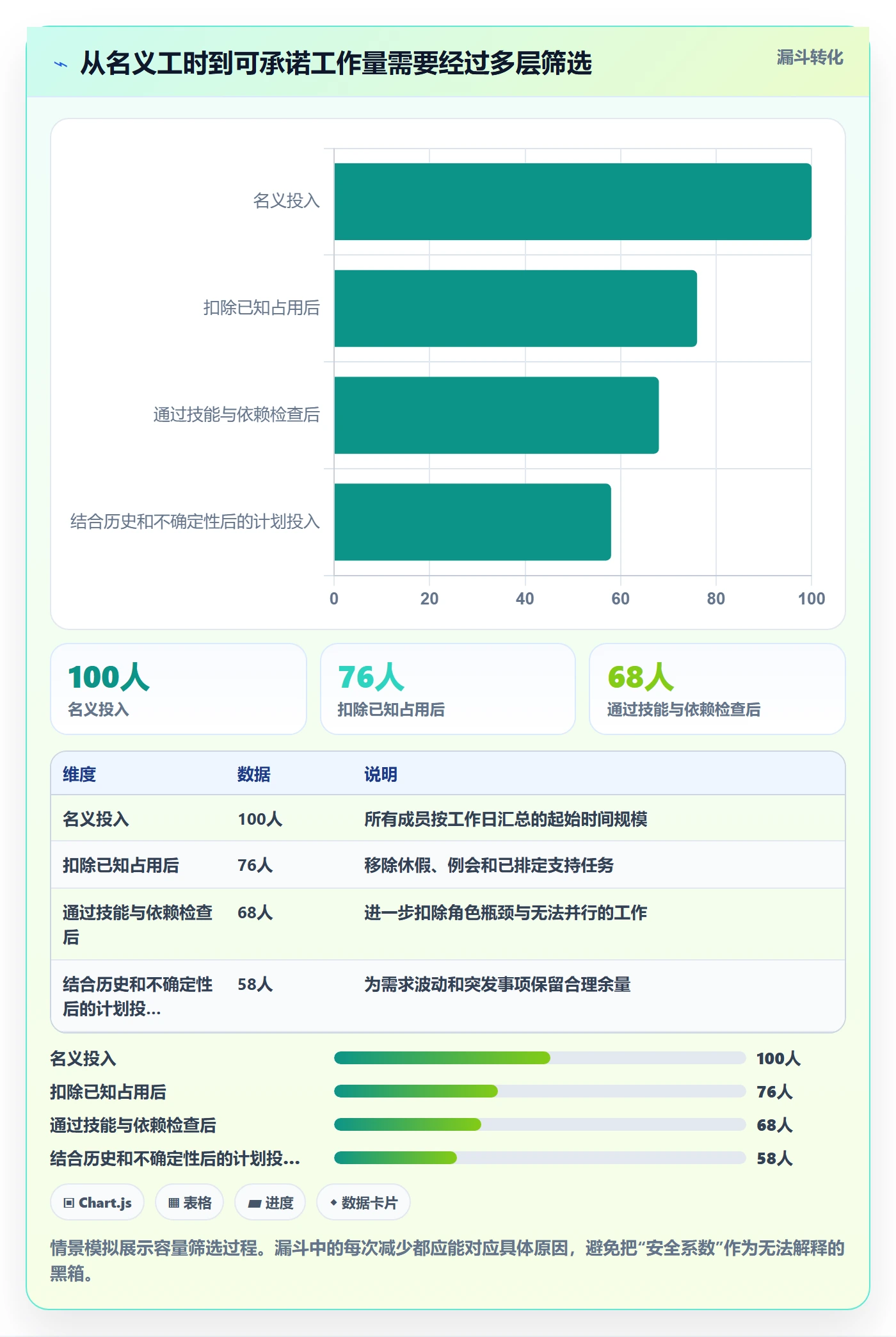Screen dimensions: 896x1337
Task: Click the 名义投入 progress bar showing 100人
Action: (540, 1058)
